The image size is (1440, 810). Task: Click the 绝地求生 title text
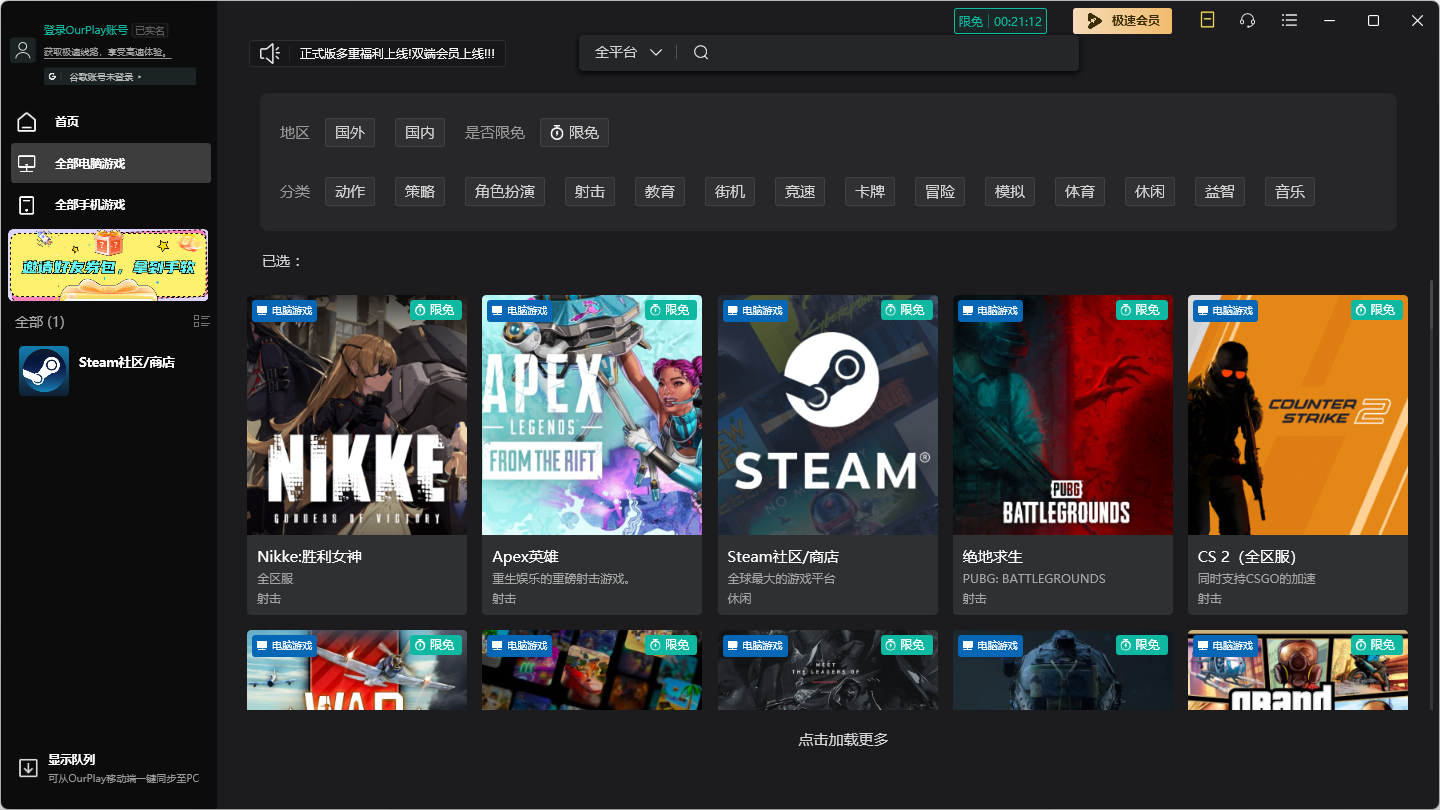pyautogui.click(x=993, y=557)
